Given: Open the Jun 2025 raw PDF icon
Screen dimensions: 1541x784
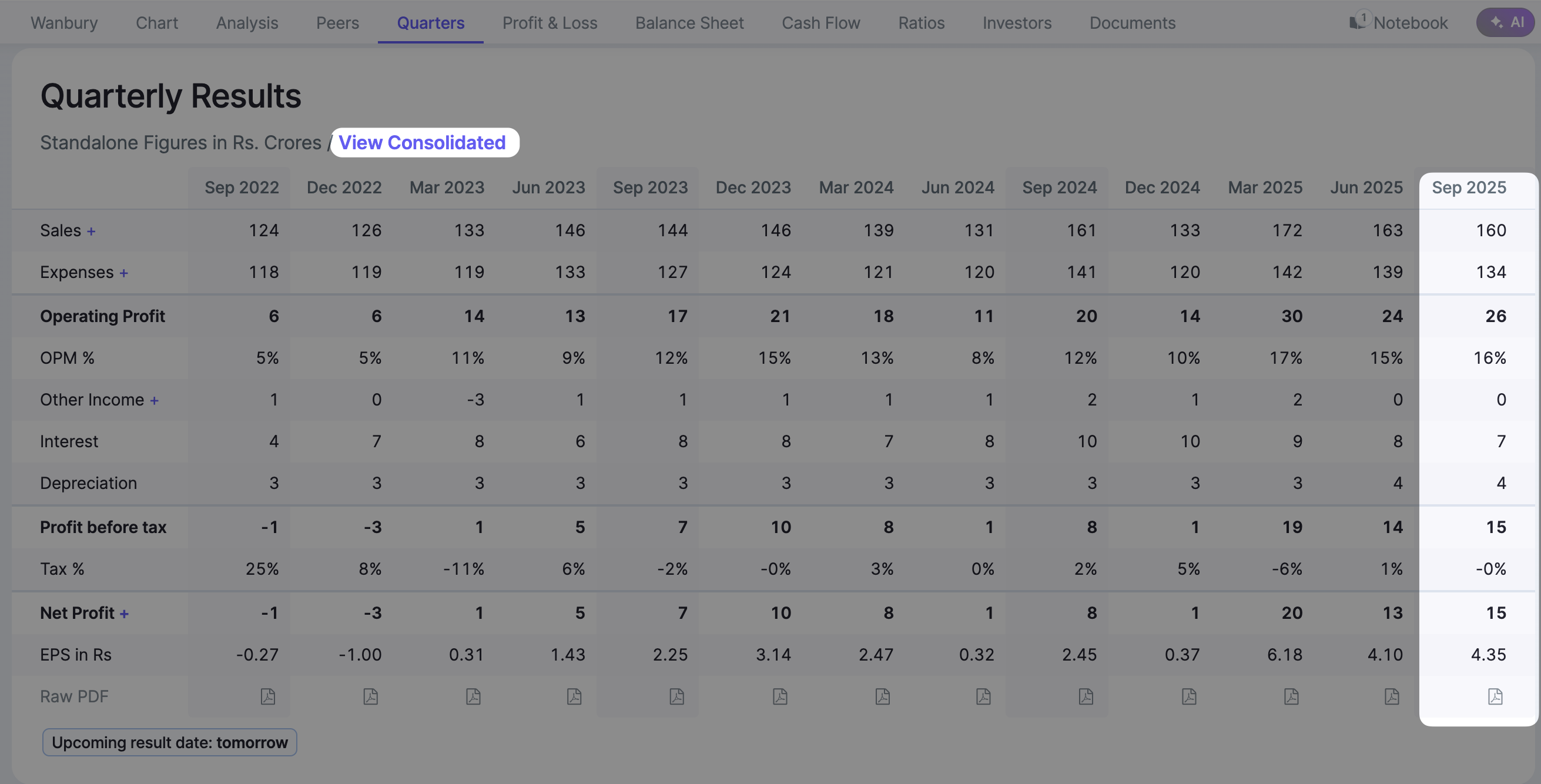Looking at the screenshot, I should (x=1392, y=696).
